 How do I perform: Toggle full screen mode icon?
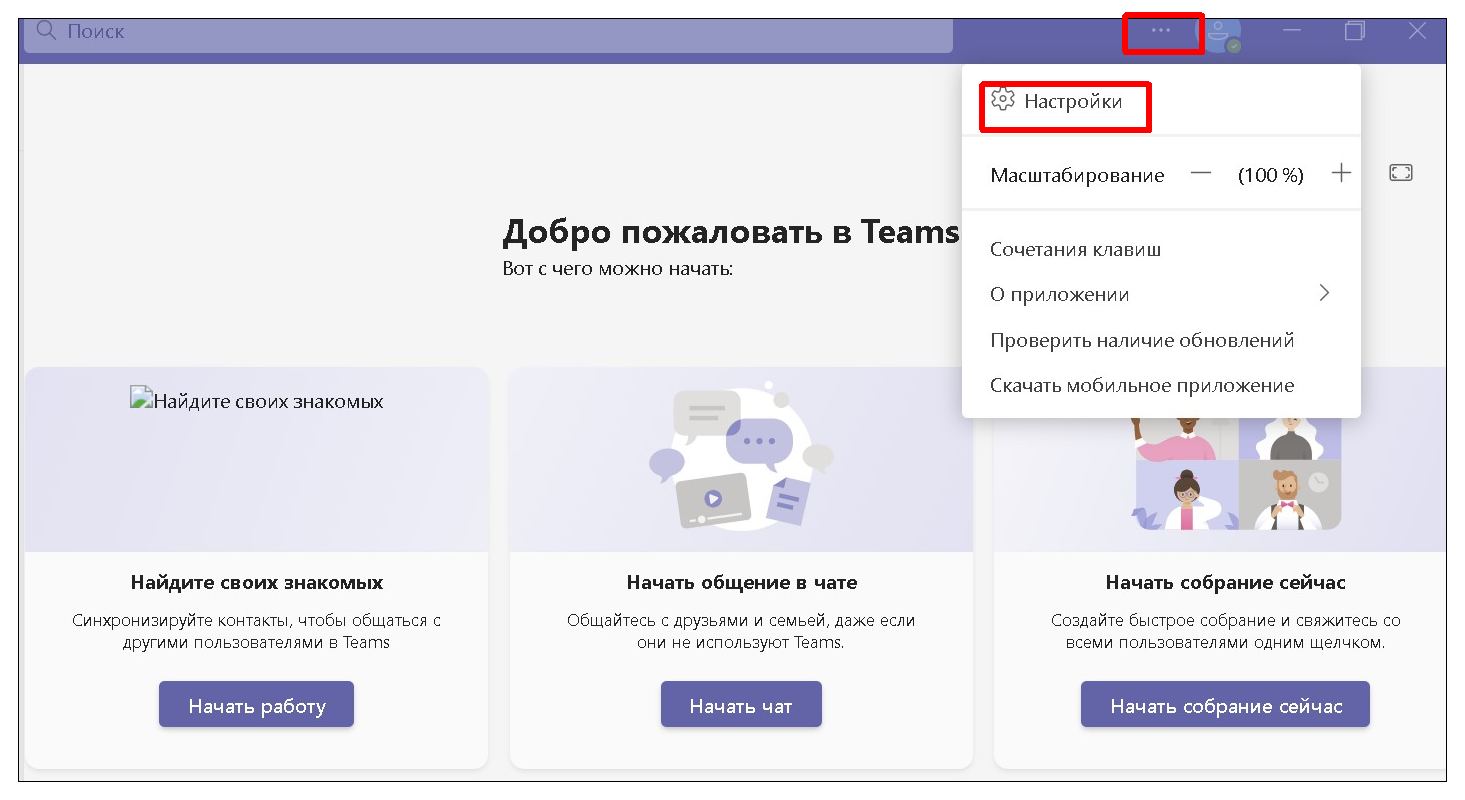1401,173
